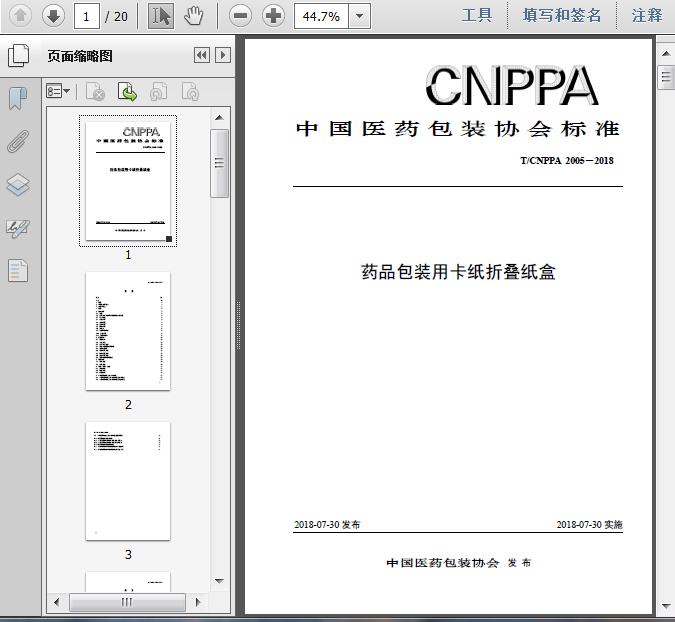Click the document title 药品包装用卡纸折叠纸盒
The image size is (675, 622).
pos(458,272)
